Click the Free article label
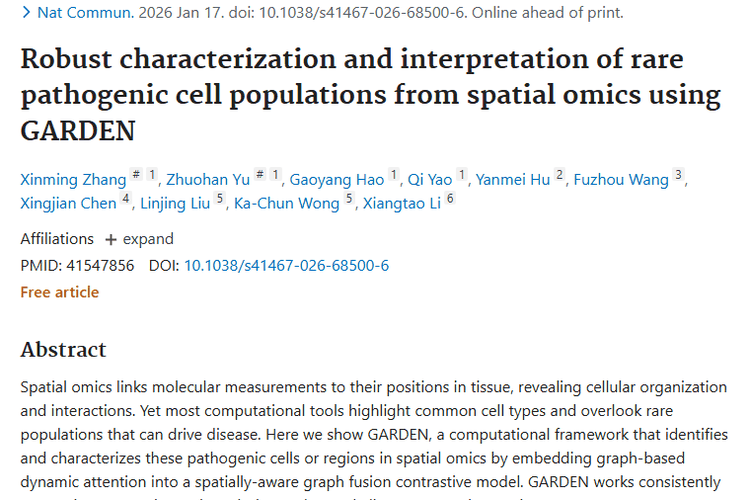Image resolution: width=750 pixels, height=500 pixels. [60, 292]
